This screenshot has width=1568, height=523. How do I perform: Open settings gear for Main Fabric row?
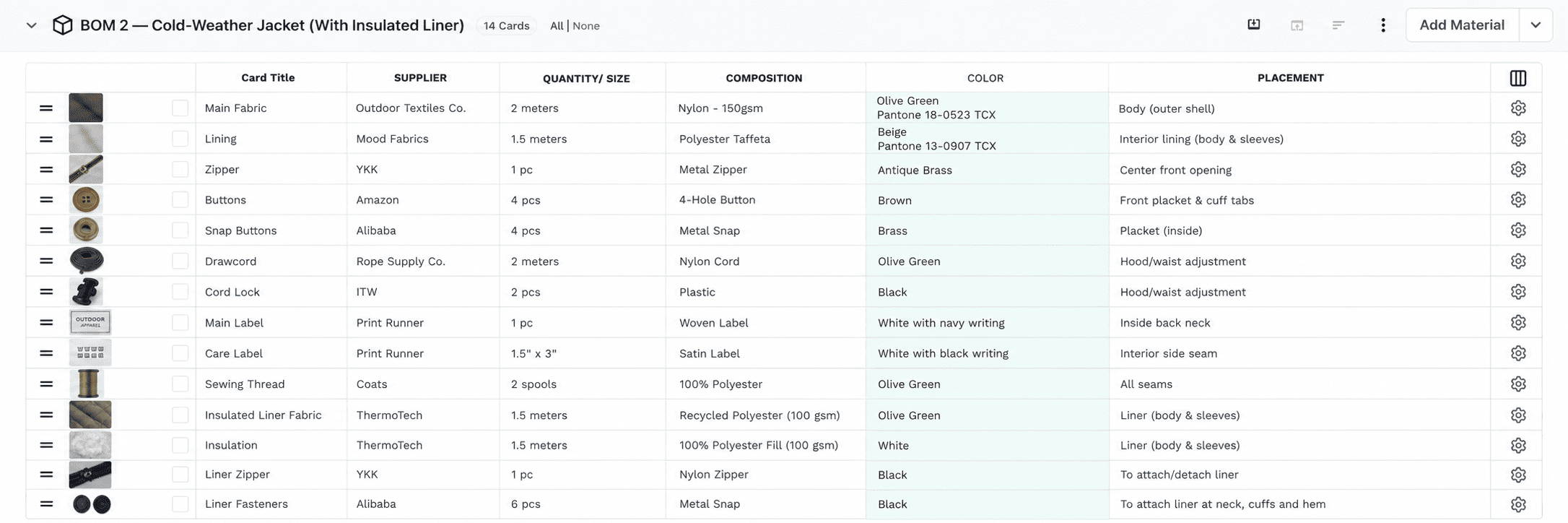[1518, 108]
